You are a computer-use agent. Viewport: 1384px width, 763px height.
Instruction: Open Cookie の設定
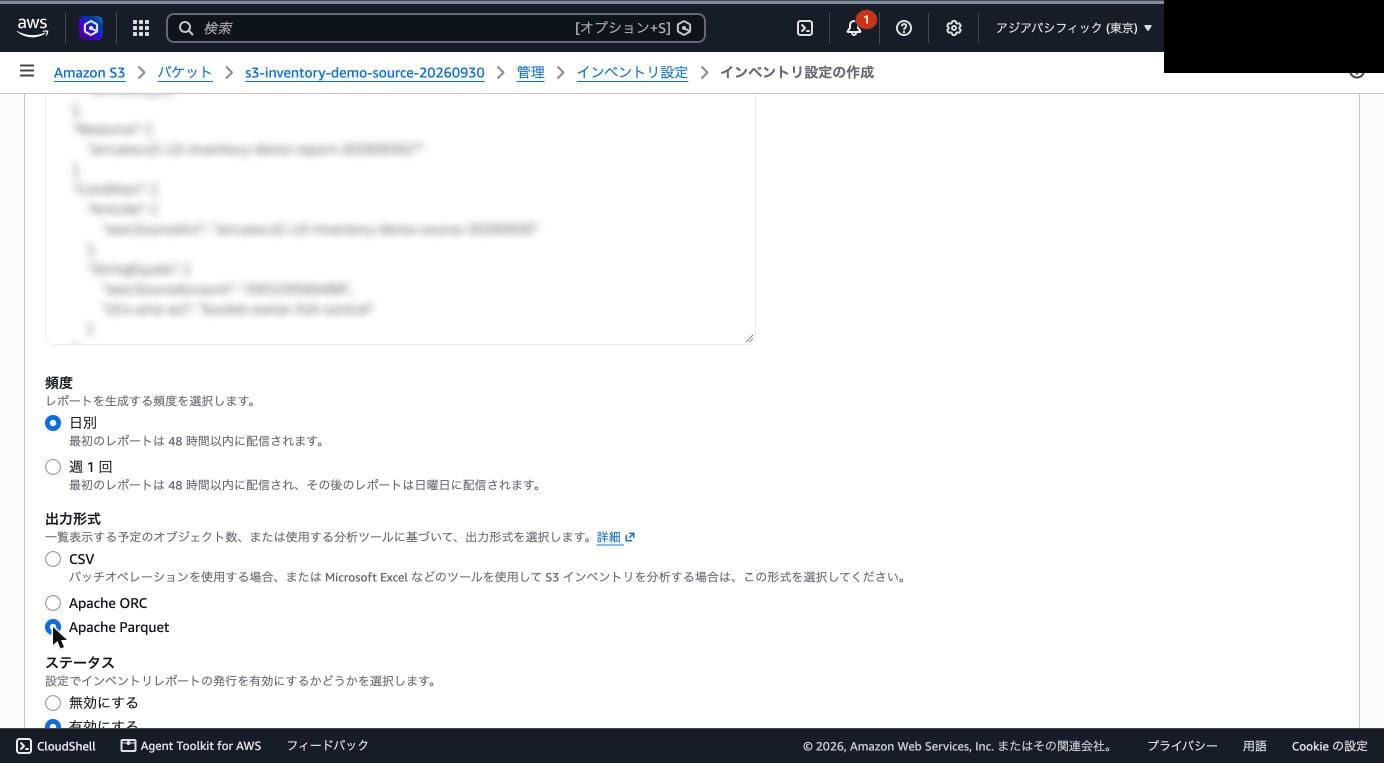click(1329, 746)
